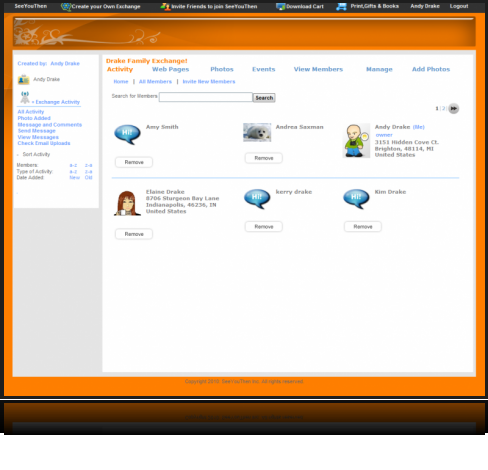Open the Events tab
The width and height of the screenshot is (488, 470).
(263, 69)
